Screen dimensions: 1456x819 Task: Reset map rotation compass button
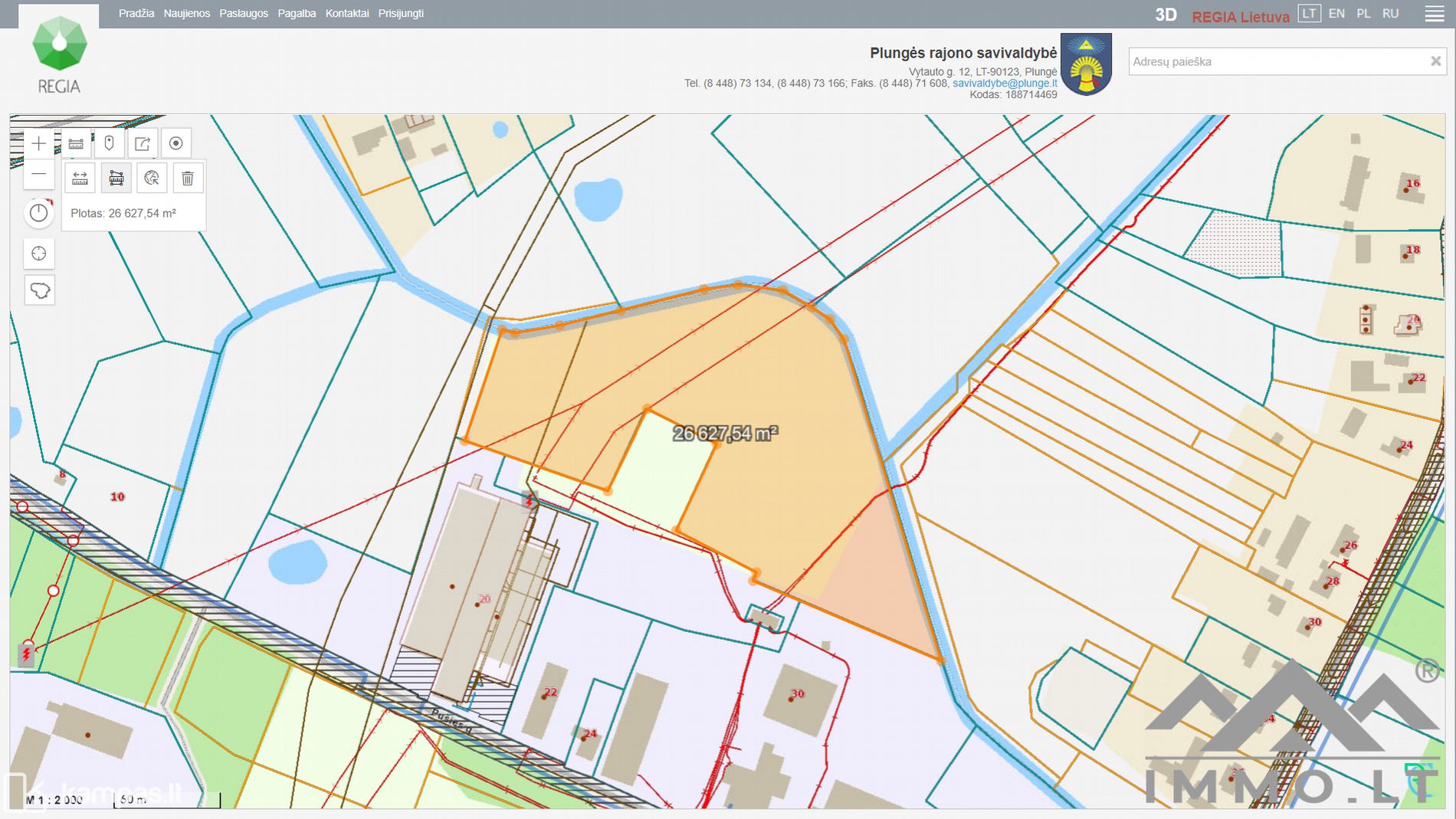(x=39, y=213)
